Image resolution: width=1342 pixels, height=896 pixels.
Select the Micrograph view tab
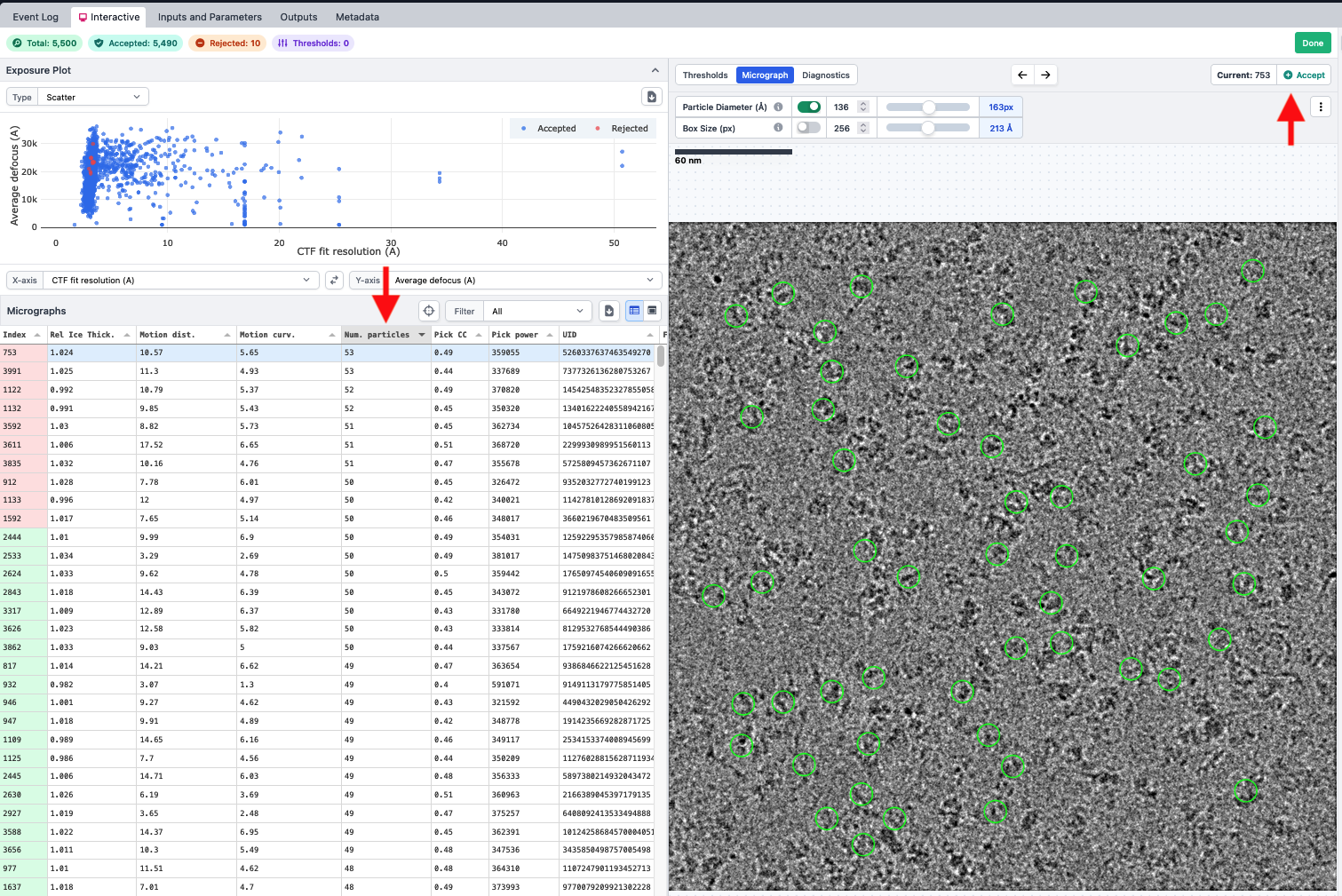tap(765, 75)
